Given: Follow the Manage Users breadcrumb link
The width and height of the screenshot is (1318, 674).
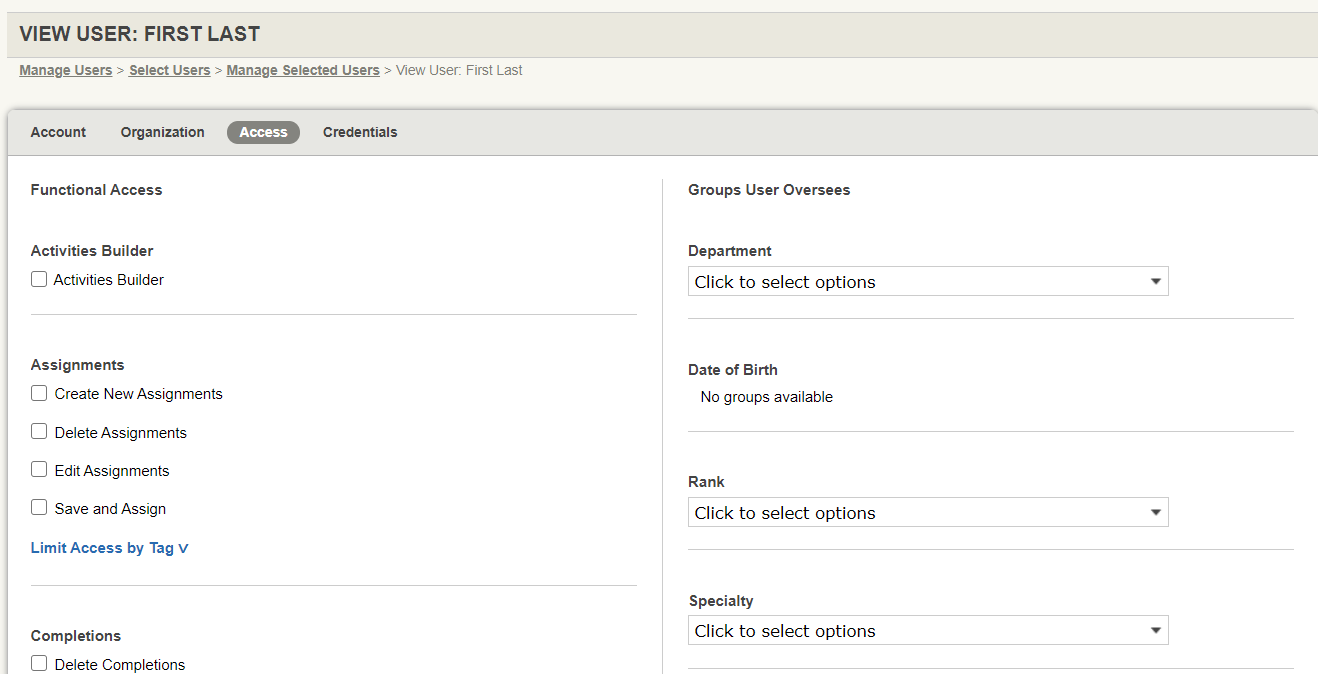Looking at the screenshot, I should point(66,70).
